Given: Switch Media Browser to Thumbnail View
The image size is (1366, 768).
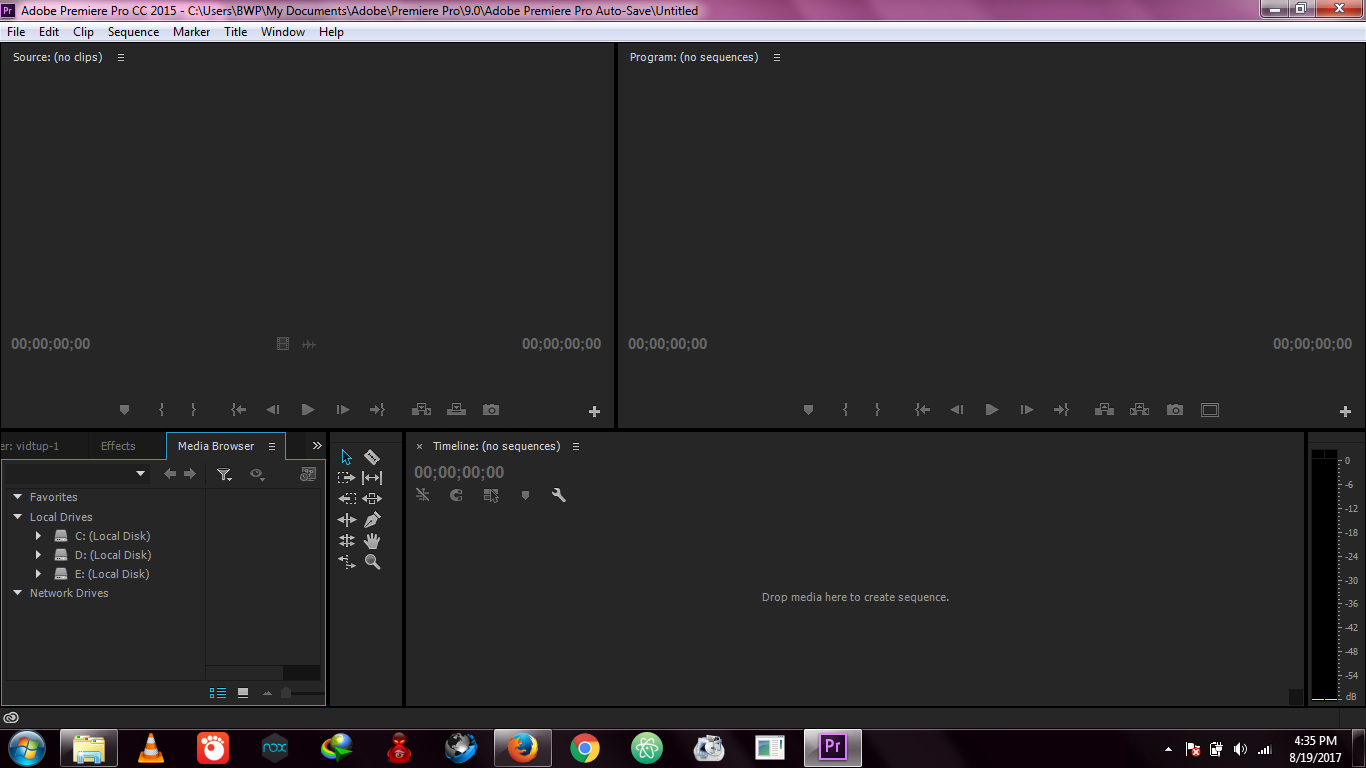Looking at the screenshot, I should (x=243, y=693).
